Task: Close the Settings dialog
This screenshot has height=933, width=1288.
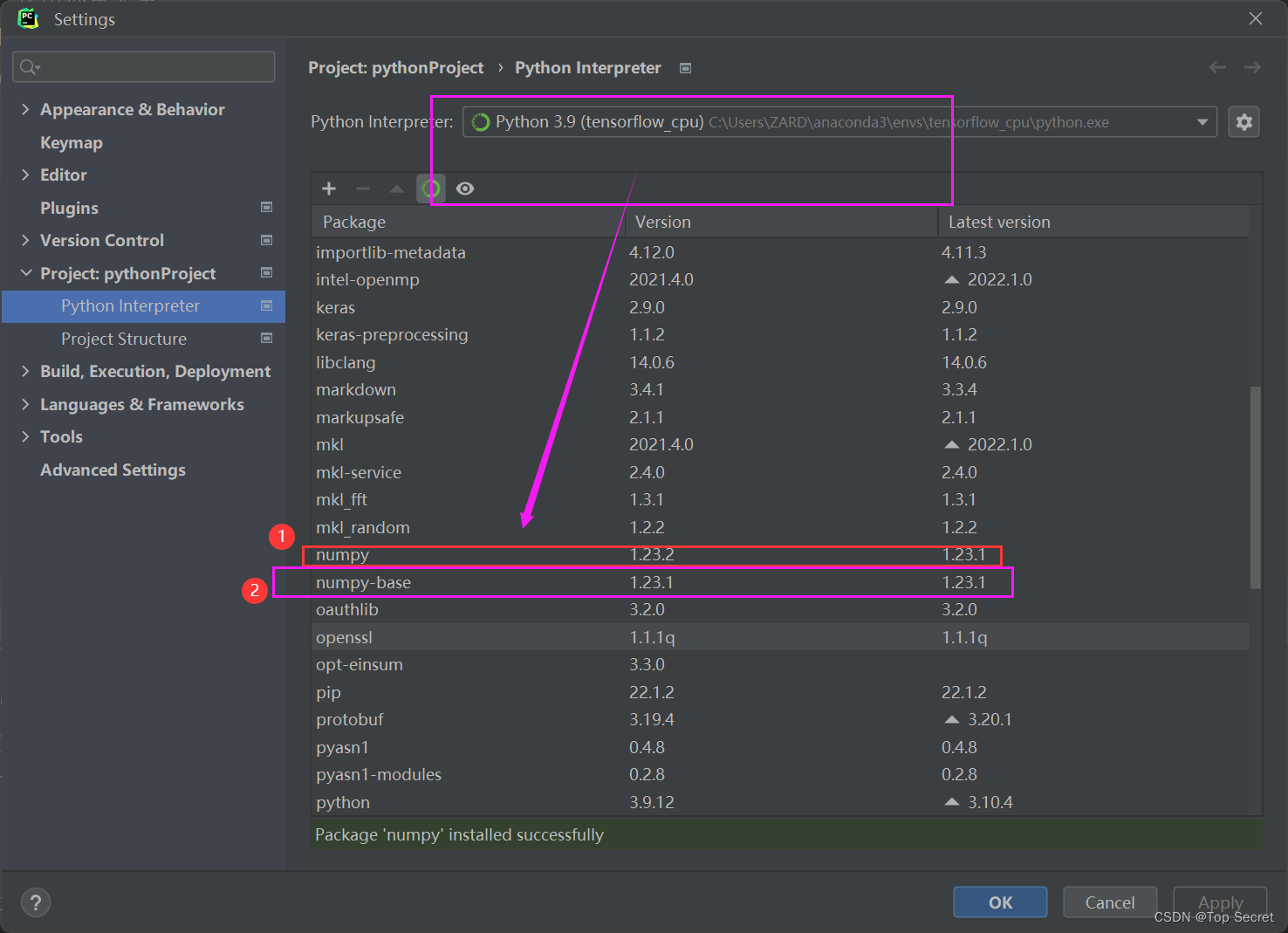Action: tap(1256, 18)
